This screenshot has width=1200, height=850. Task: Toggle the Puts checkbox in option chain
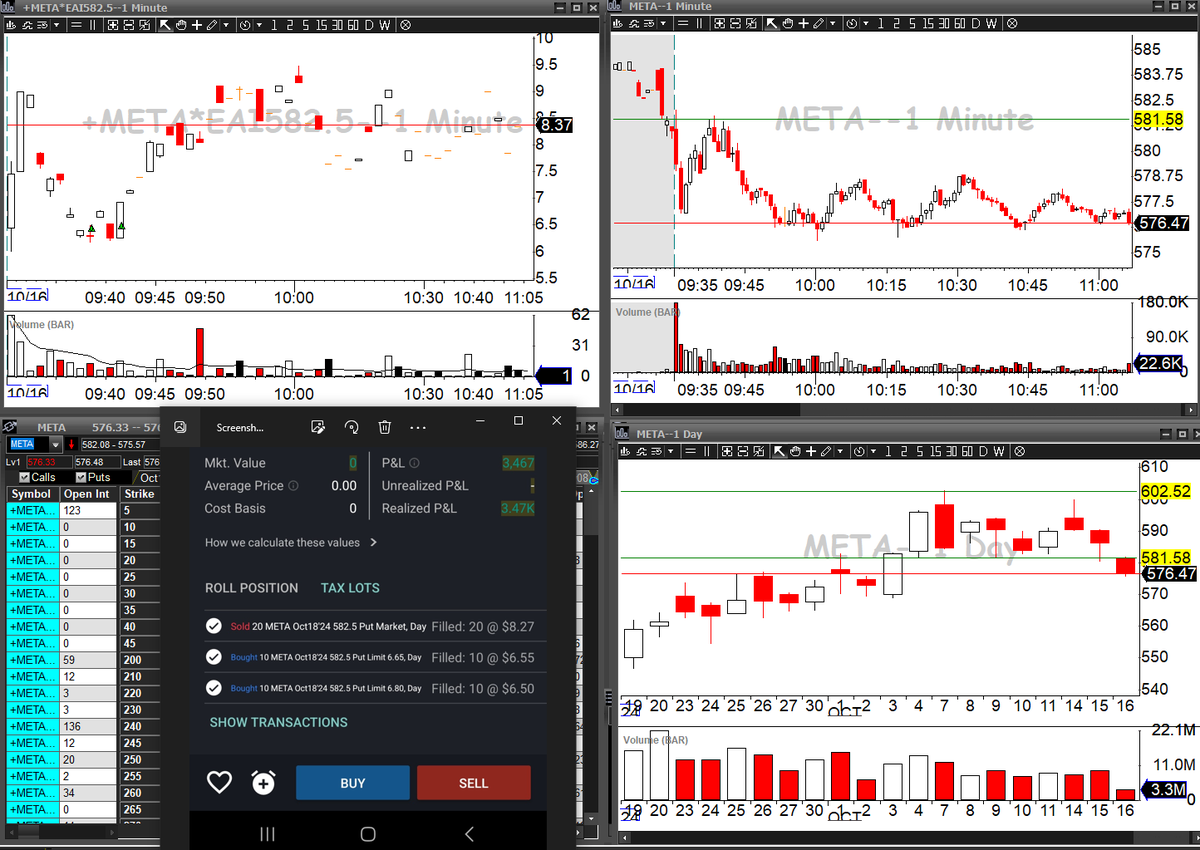pyautogui.click(x=82, y=478)
